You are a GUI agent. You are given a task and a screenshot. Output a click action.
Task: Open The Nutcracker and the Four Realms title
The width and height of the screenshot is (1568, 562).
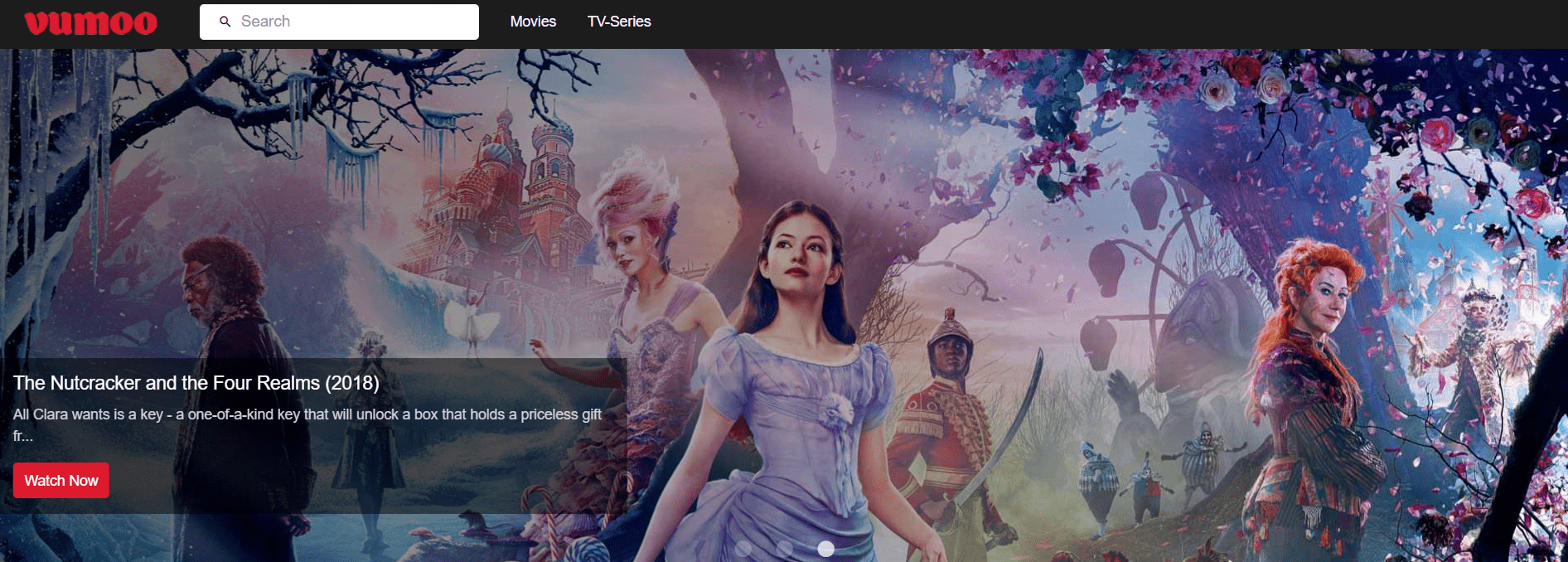point(196,383)
